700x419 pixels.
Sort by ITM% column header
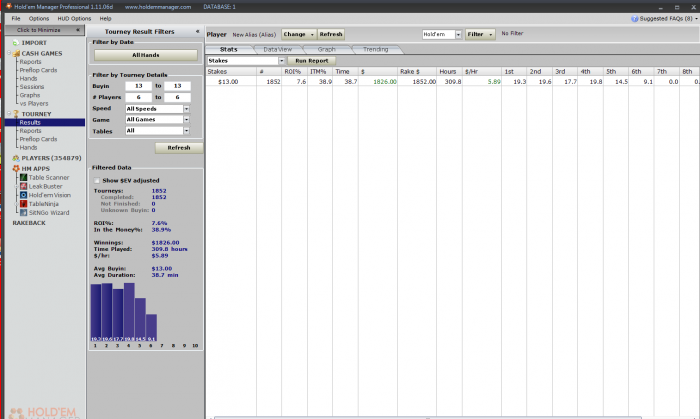(x=320, y=71)
